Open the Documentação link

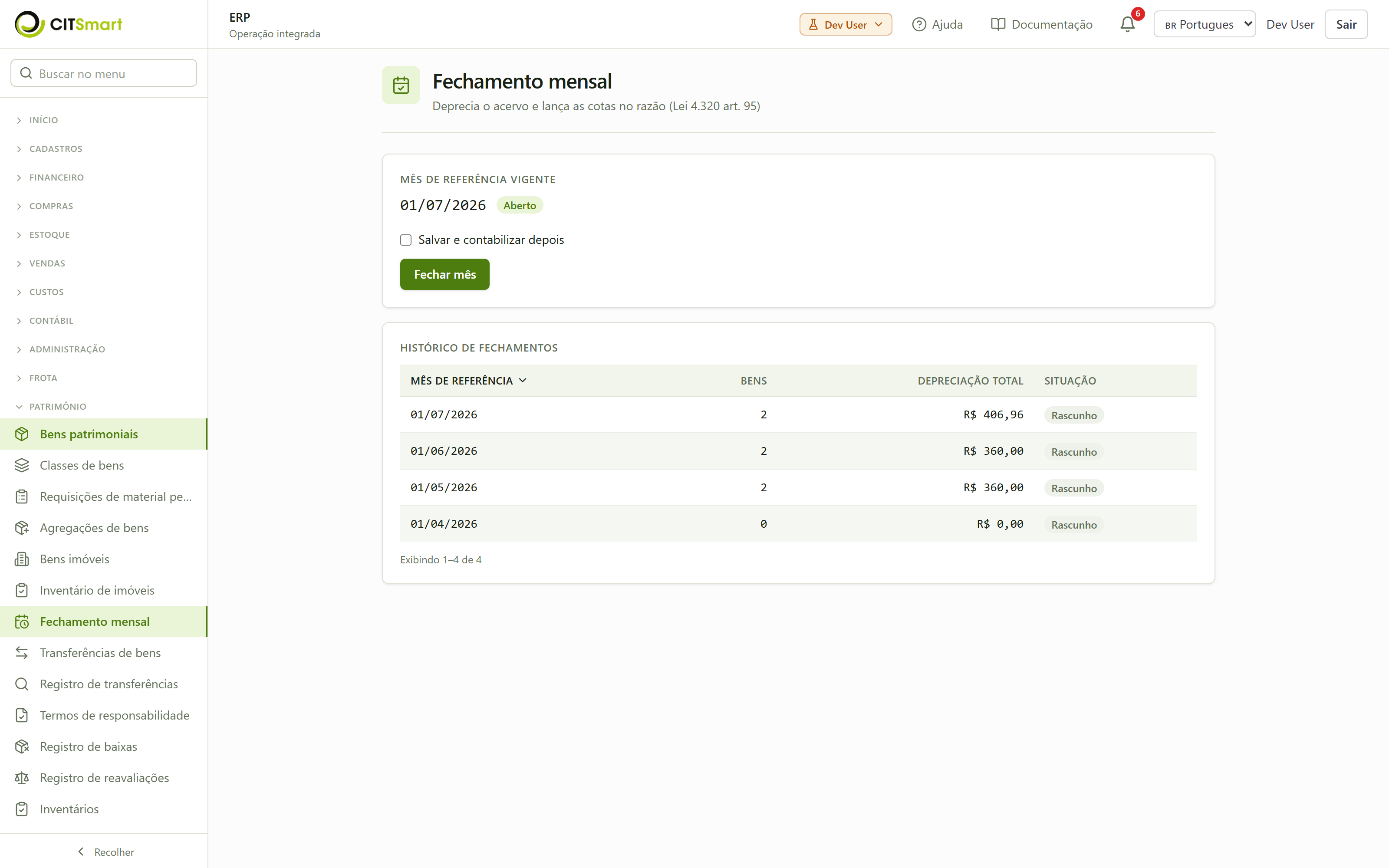click(1042, 24)
